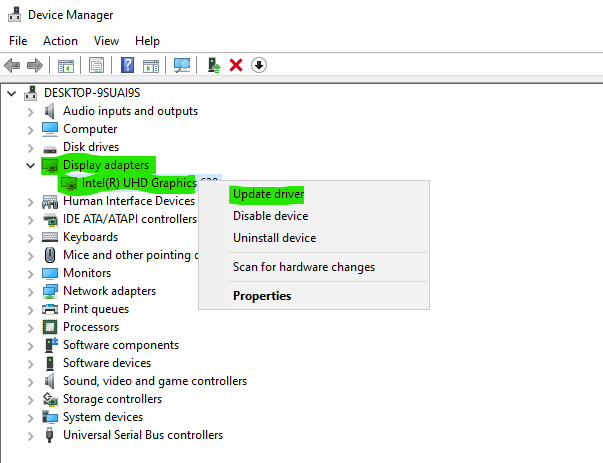Expand the Computer category
This screenshot has height=463, width=603.
[30, 130]
